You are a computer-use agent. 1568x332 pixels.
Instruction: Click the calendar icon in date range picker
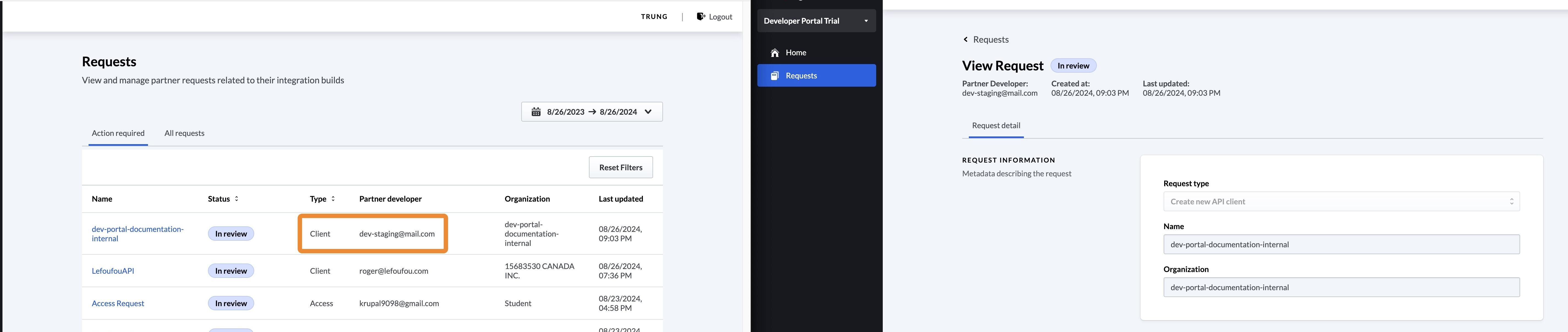click(x=536, y=112)
